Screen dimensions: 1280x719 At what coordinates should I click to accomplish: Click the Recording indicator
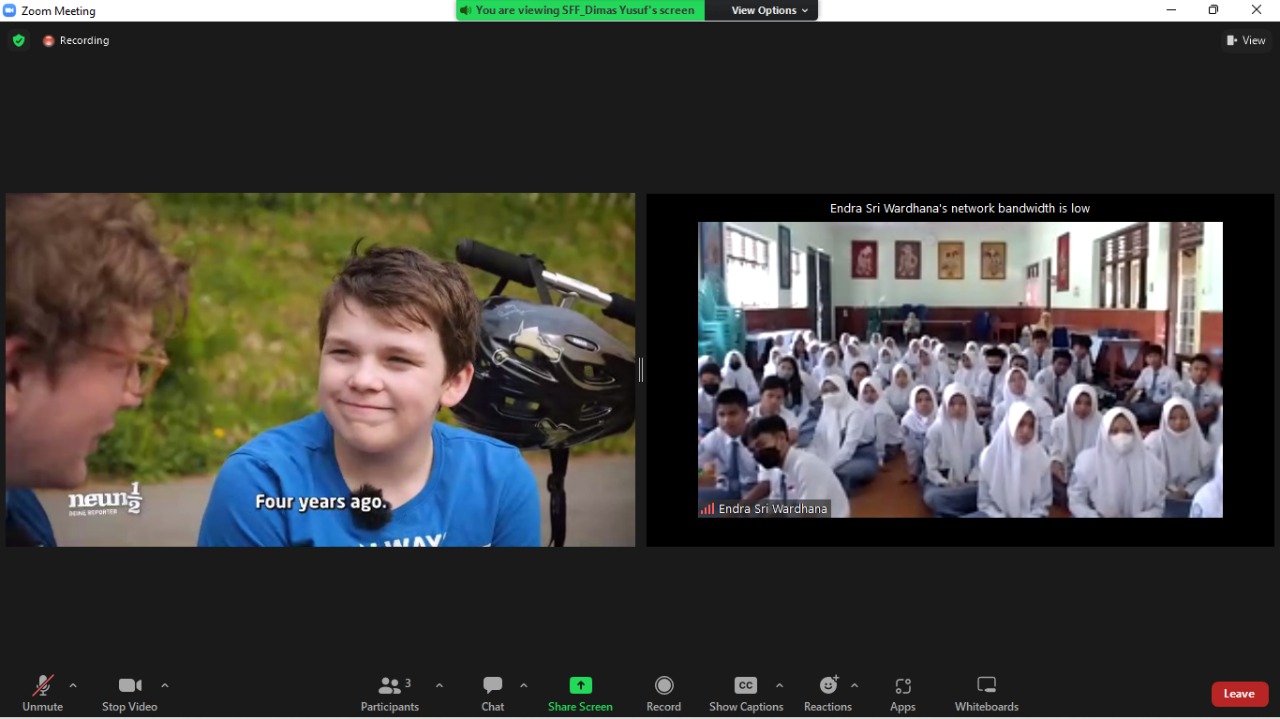pos(76,40)
